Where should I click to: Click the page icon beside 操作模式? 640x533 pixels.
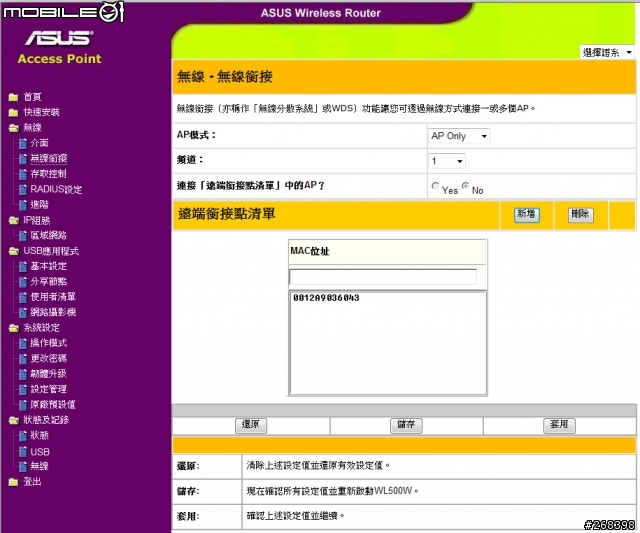[23, 343]
